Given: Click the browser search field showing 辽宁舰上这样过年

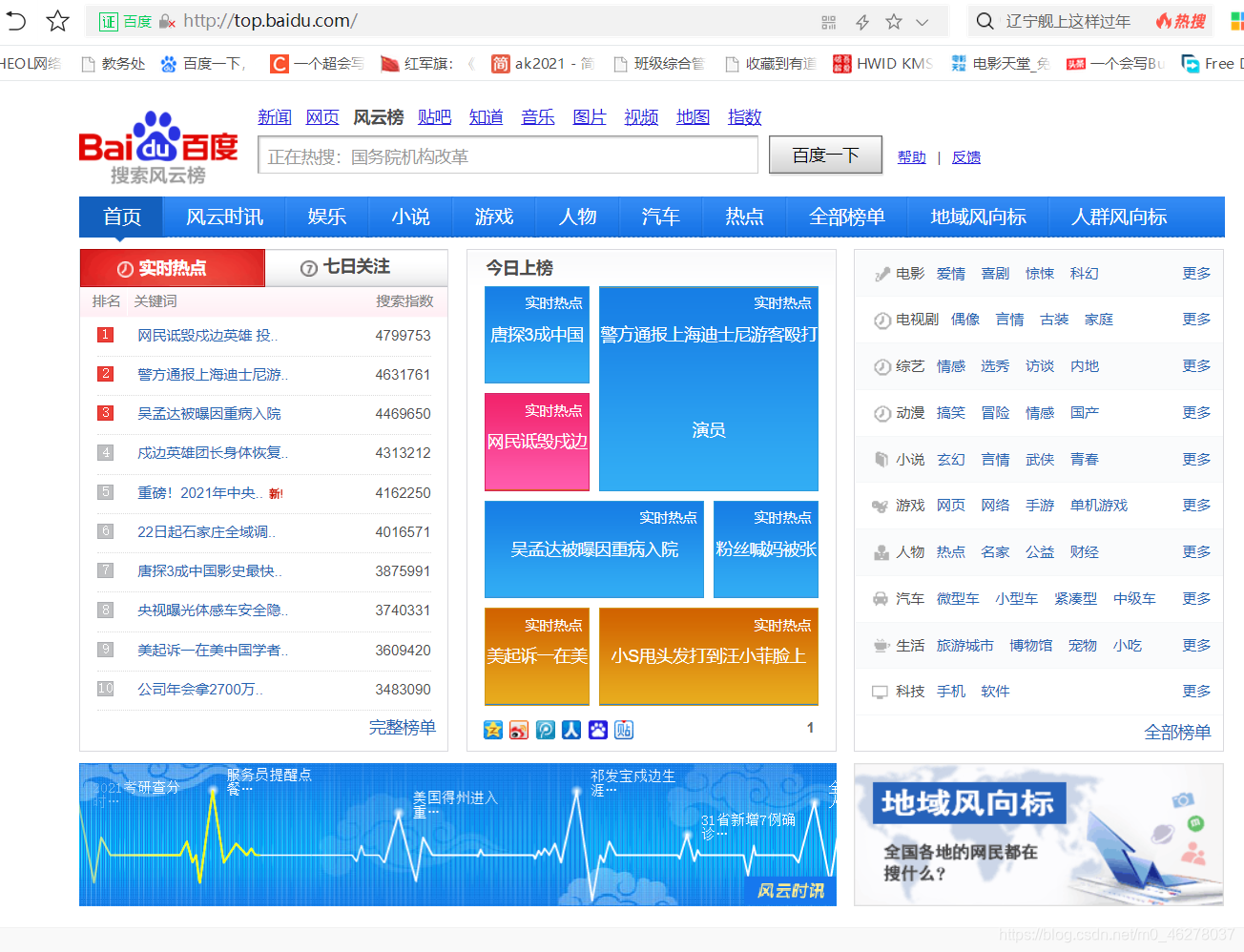Looking at the screenshot, I should point(1068,21).
